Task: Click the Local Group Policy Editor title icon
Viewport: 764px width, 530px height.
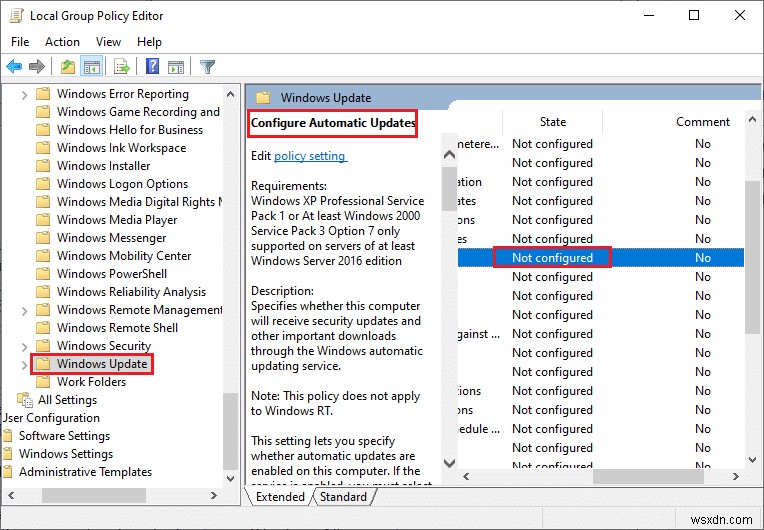Action: (16, 16)
